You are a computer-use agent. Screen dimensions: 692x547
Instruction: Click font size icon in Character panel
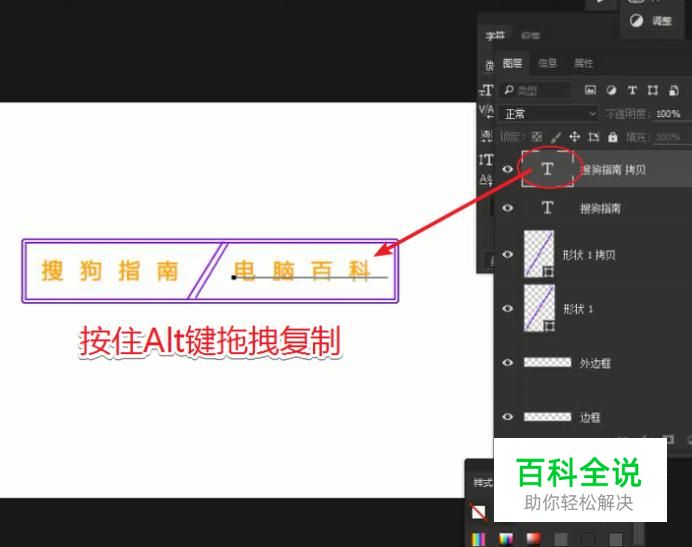(486, 90)
